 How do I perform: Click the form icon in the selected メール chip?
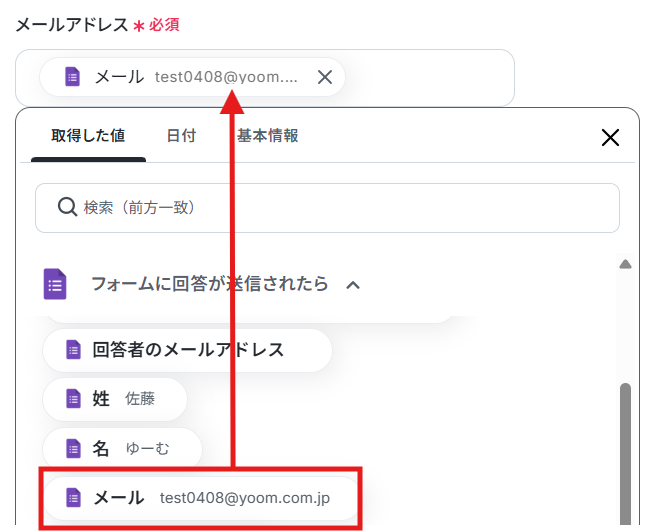[x=72, y=77]
